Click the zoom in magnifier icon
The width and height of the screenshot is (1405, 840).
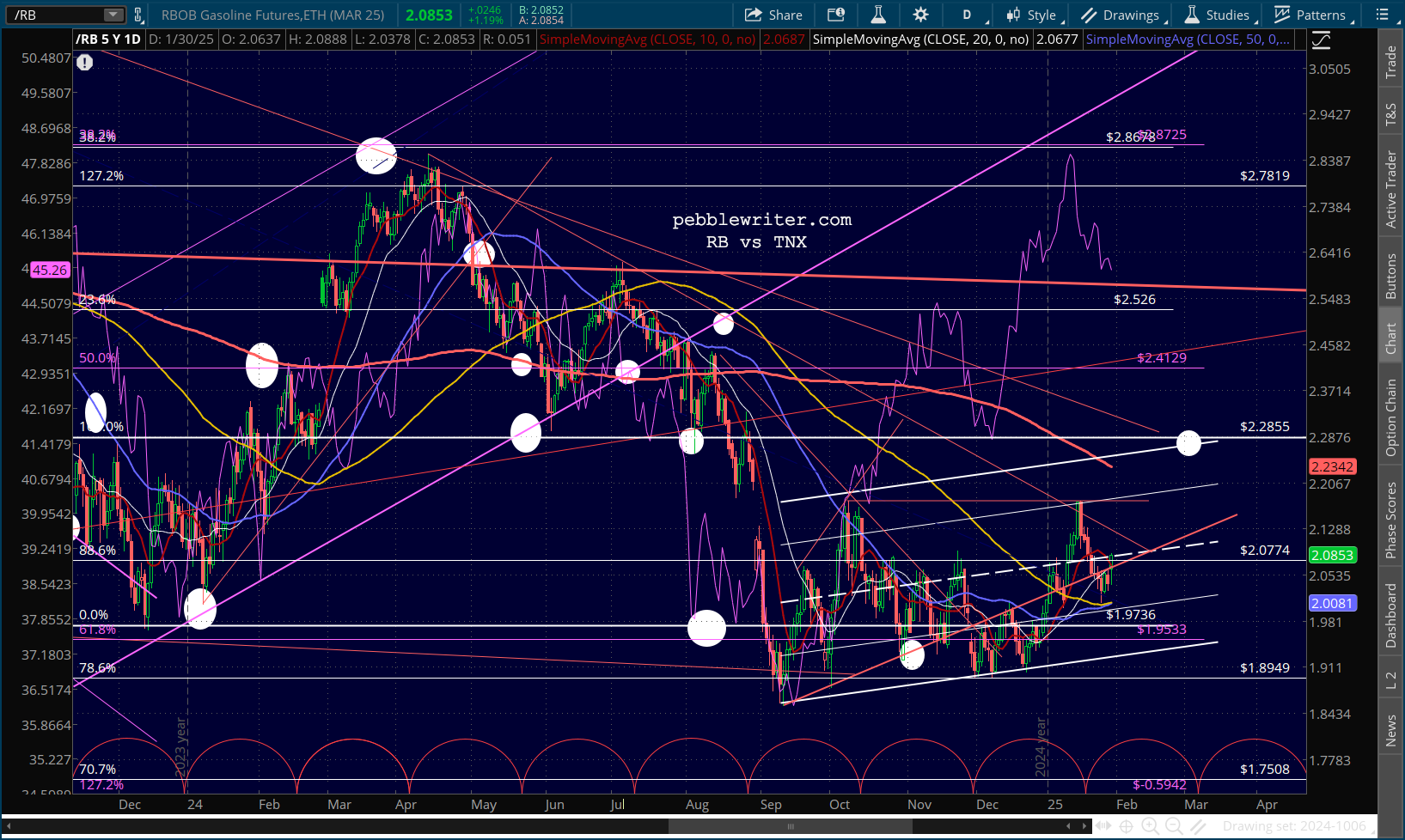(x=1150, y=826)
